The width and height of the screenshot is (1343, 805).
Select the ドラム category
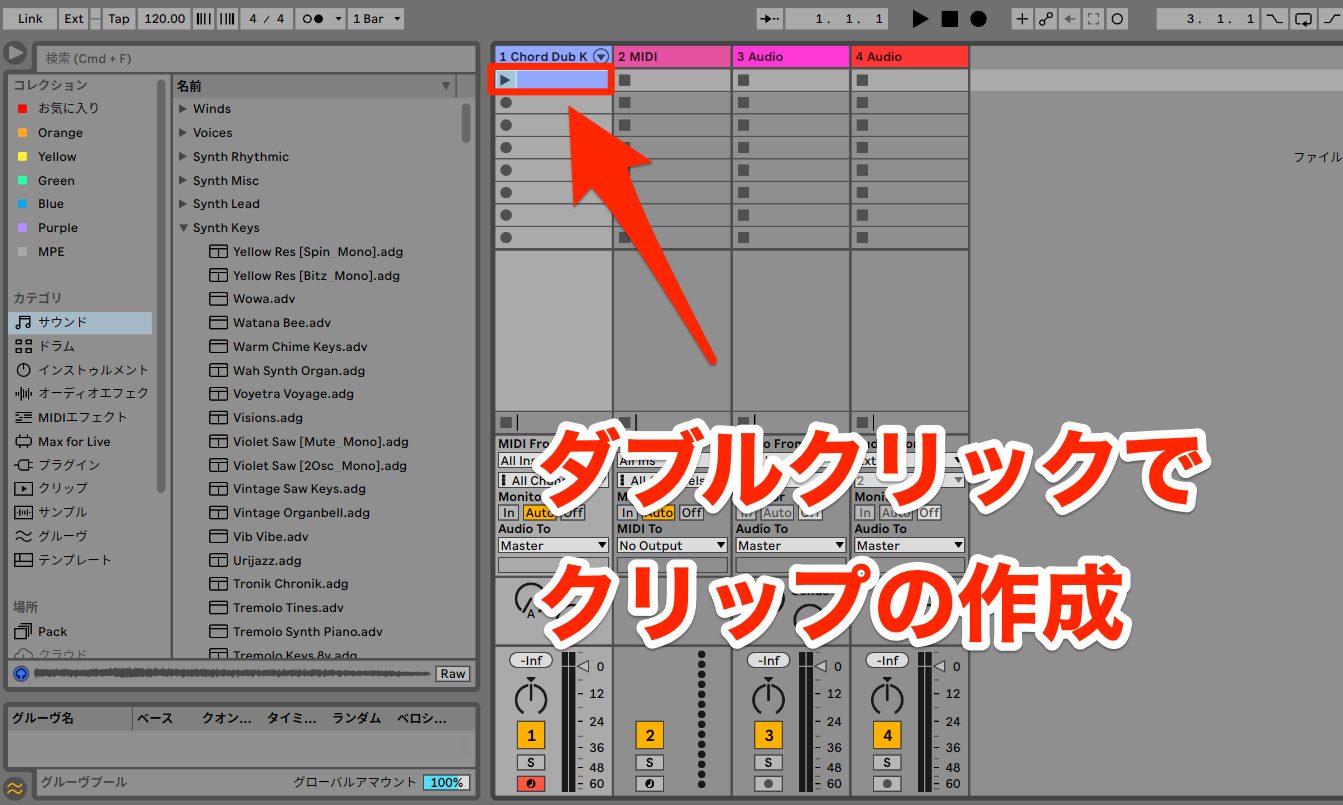point(80,346)
